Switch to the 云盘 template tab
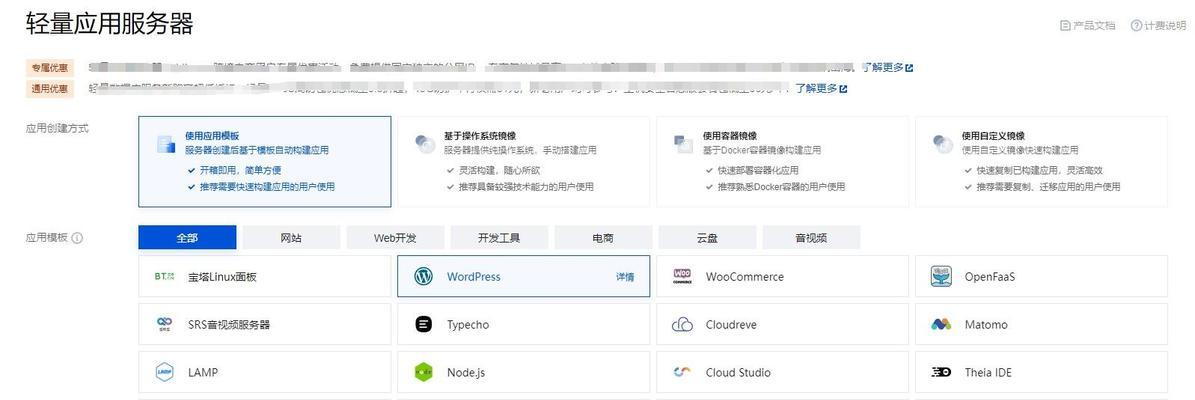This screenshot has width=1195, height=400. (707, 238)
